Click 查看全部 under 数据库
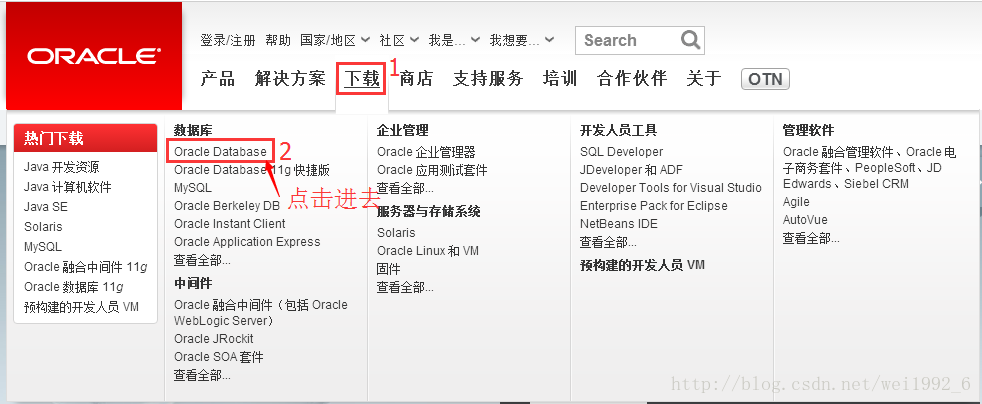The image size is (982, 404). coord(202,260)
